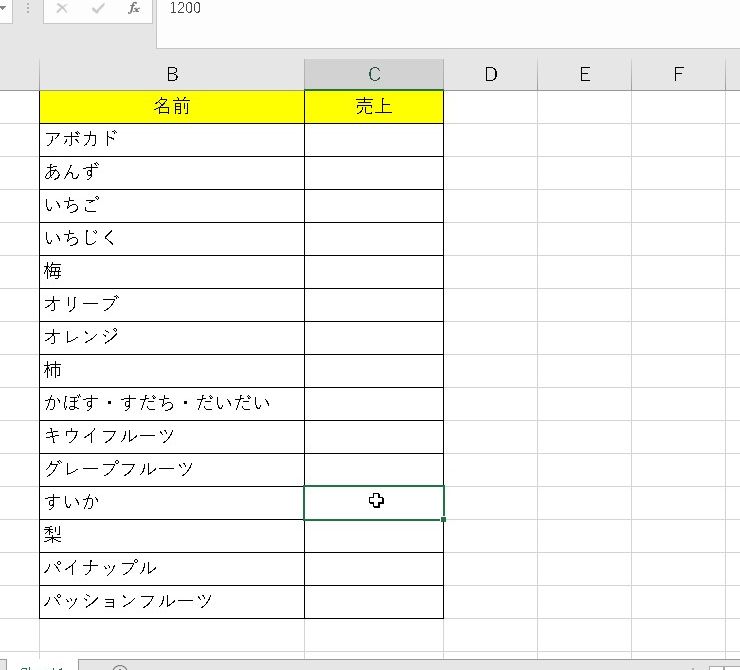
Task: Click the 売上 cell beside グレープフルーツ
Action: [374, 470]
